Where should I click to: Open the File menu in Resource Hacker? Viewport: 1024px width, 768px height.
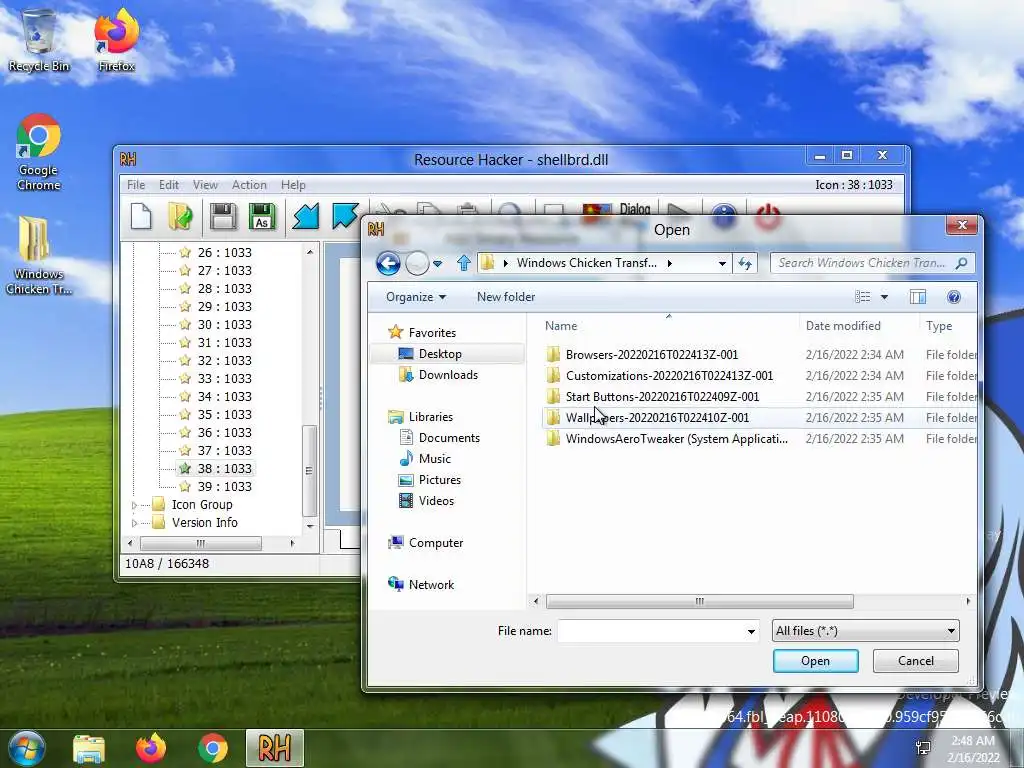pyautogui.click(x=136, y=185)
